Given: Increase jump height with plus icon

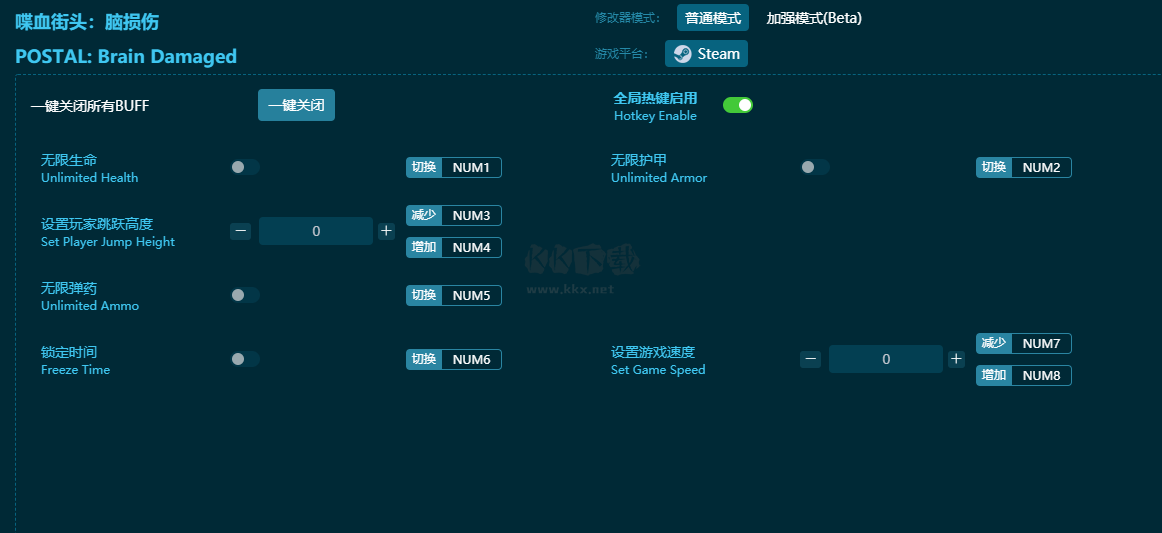Looking at the screenshot, I should 386,231.
